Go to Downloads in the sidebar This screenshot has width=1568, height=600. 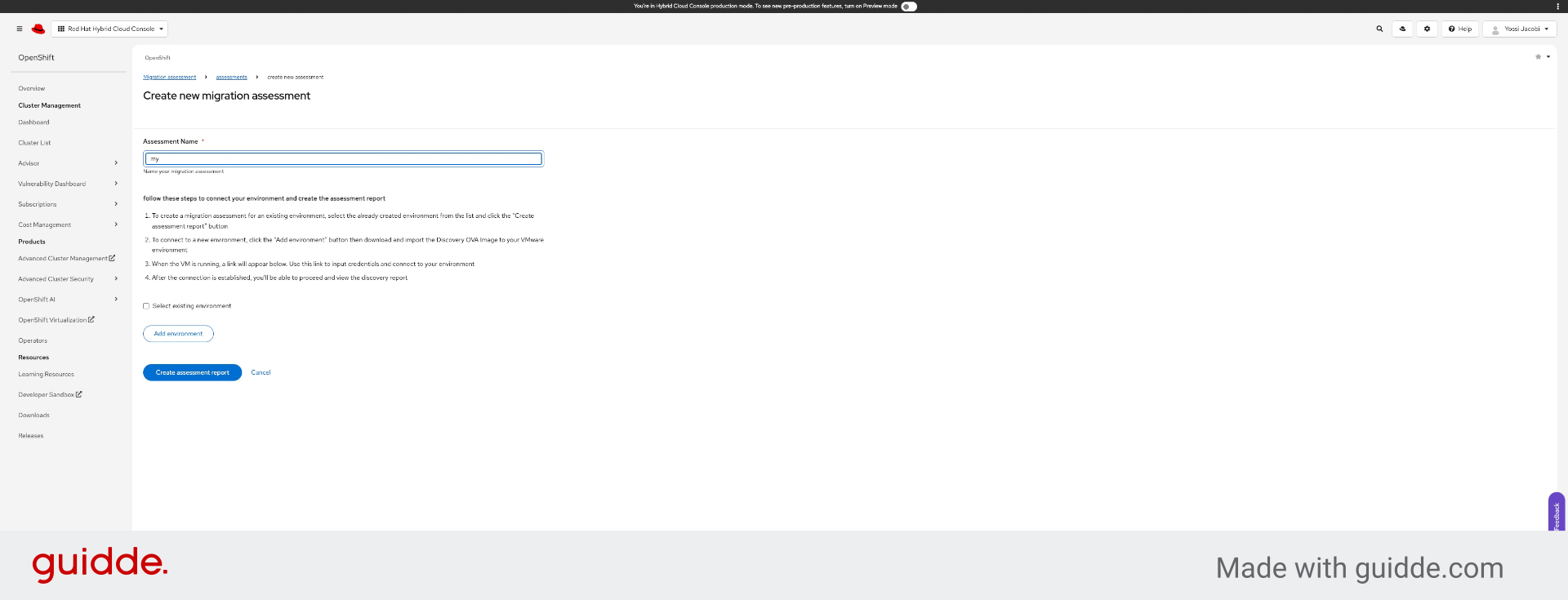[x=33, y=416]
